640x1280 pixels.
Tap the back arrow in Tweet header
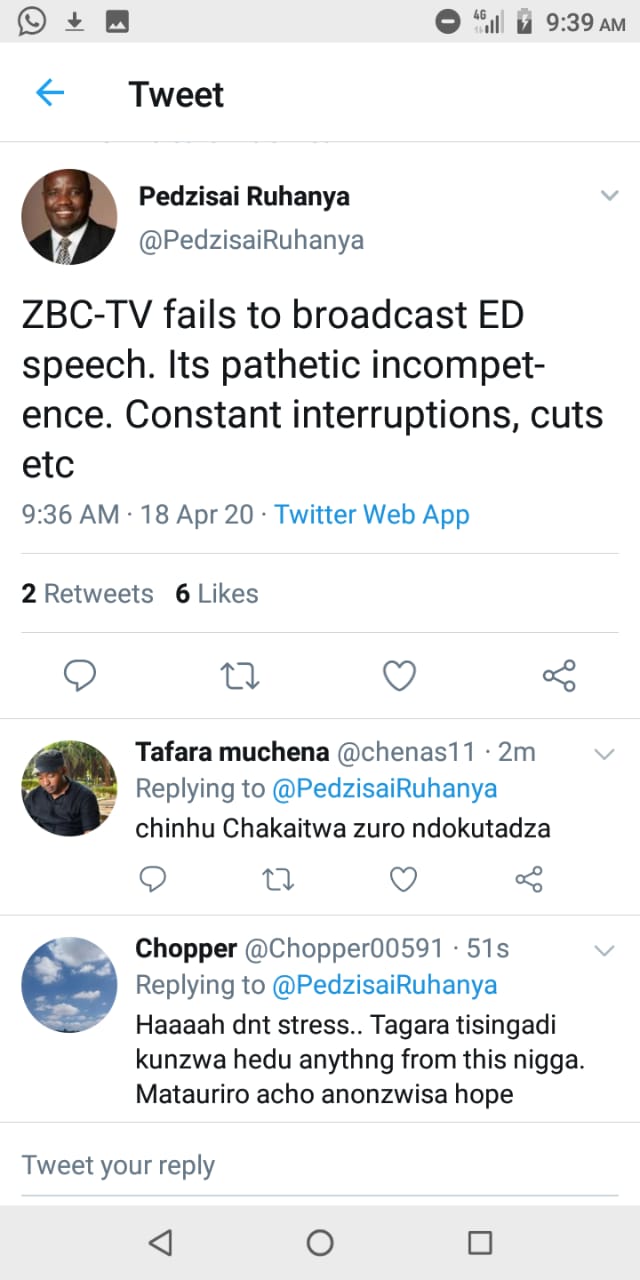coord(50,93)
